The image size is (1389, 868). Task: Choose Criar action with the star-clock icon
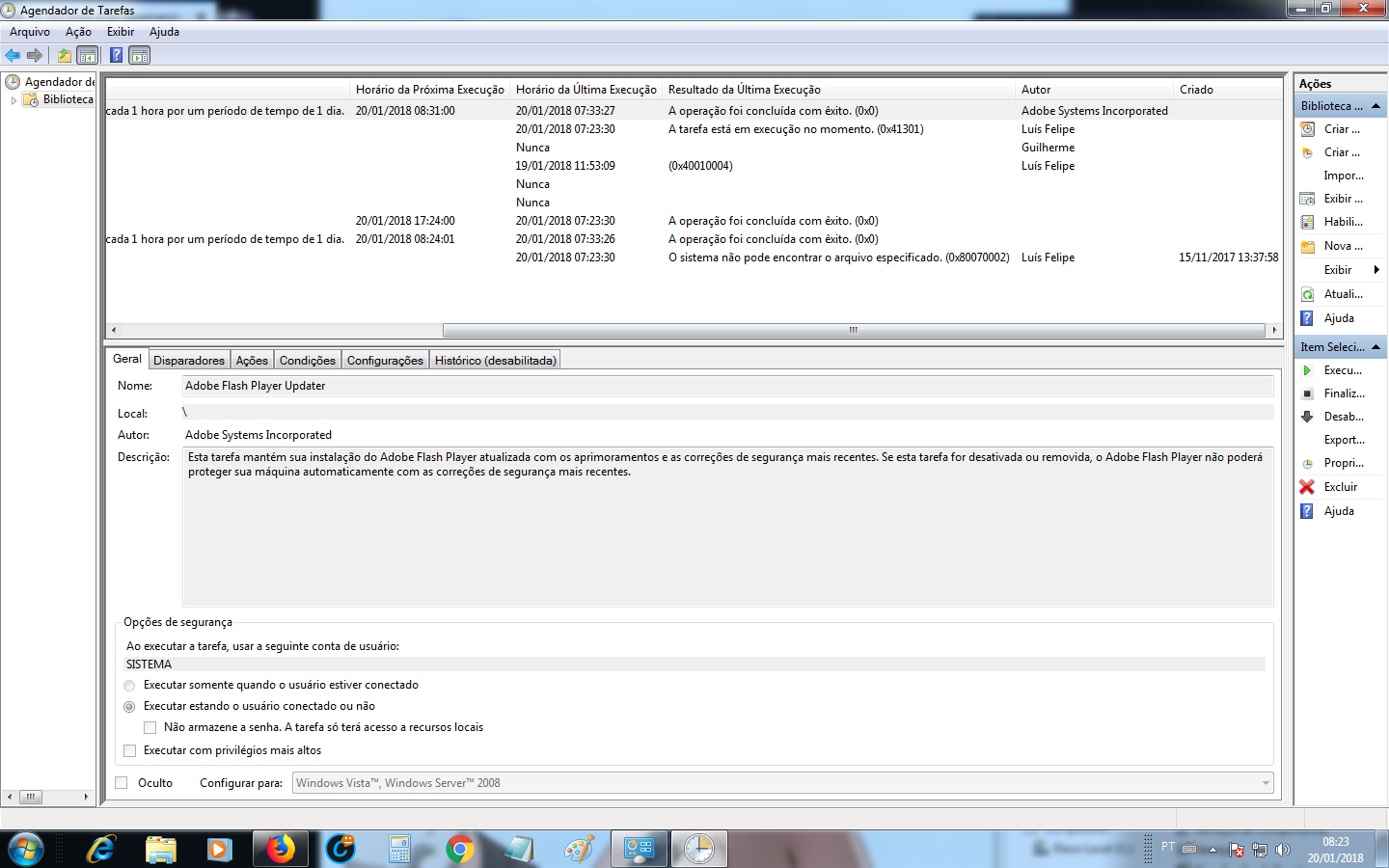(x=1342, y=152)
